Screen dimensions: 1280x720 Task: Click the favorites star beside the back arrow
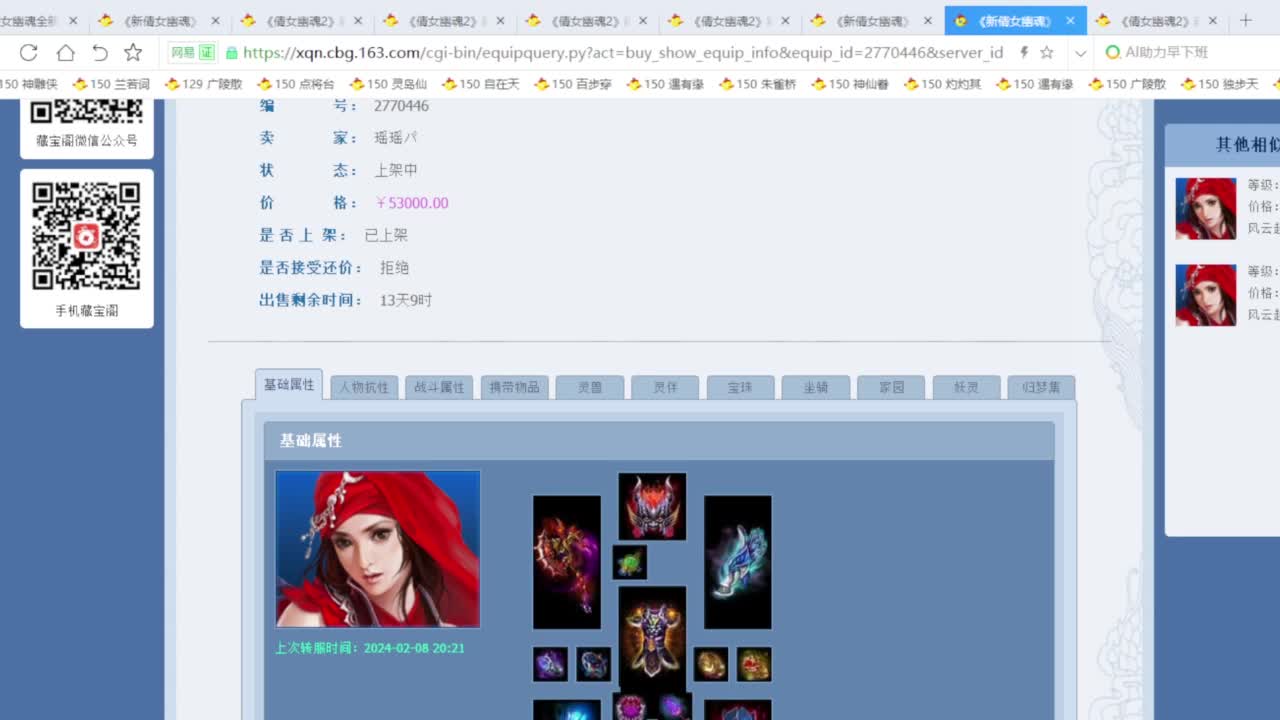pyautogui.click(x=133, y=53)
